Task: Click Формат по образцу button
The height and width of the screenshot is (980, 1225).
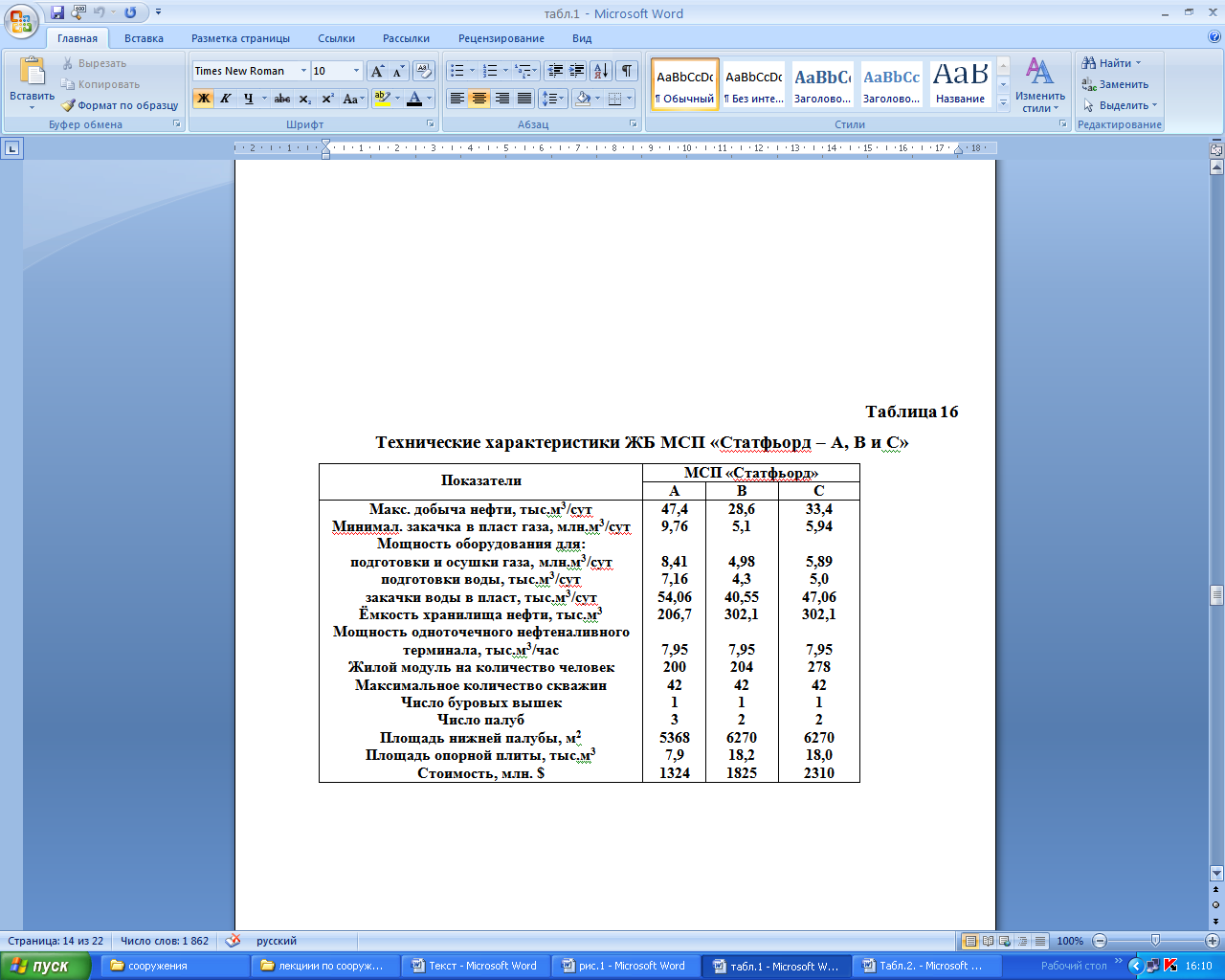Action: coord(121,105)
